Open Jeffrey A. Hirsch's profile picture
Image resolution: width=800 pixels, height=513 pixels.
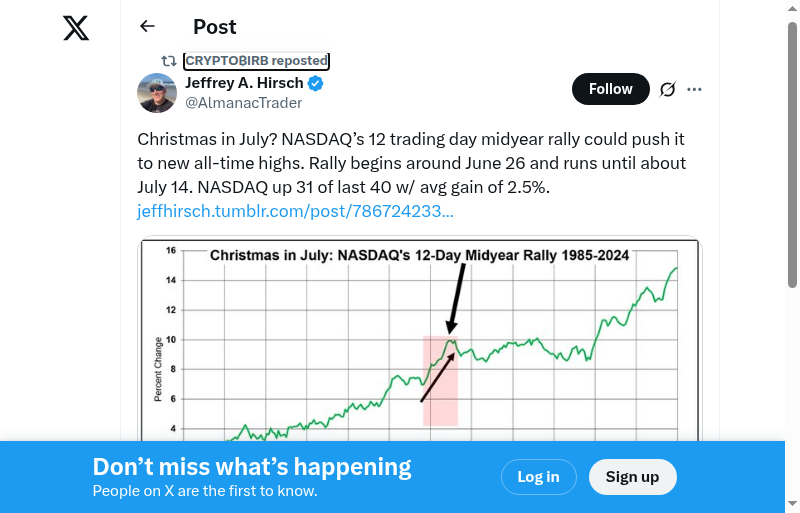coord(157,93)
